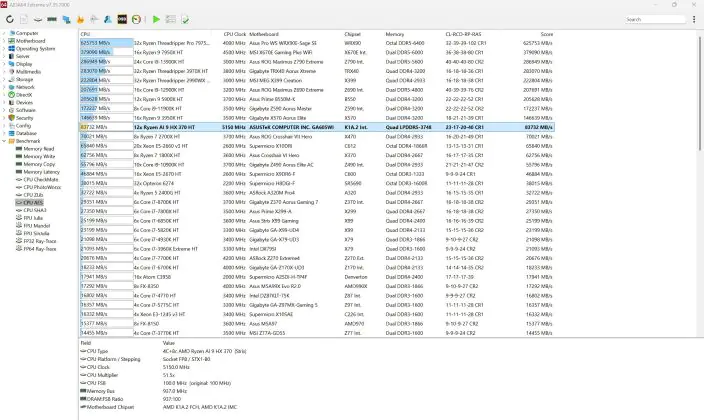This screenshot has height=420, width=704.
Task: Click the Display icon in the tree
Action: tap(12, 64)
